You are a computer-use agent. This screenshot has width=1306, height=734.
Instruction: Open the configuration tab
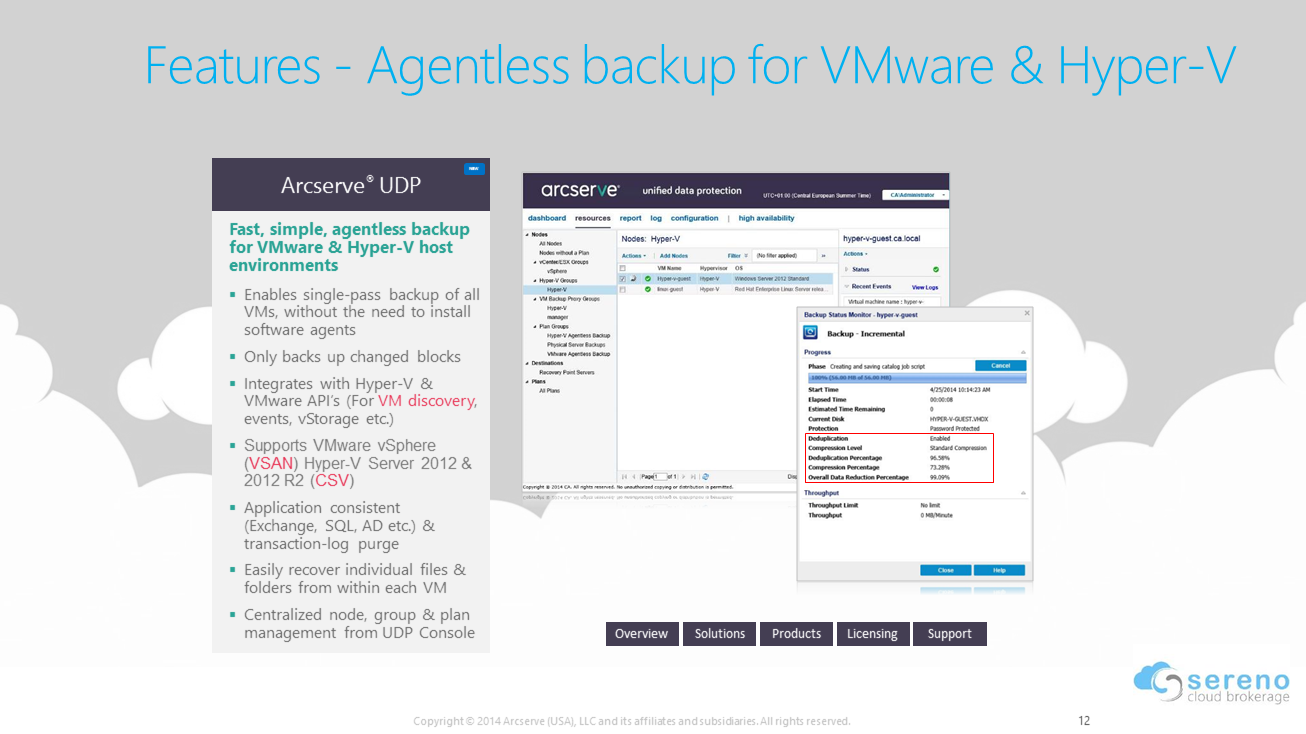[x=694, y=218]
